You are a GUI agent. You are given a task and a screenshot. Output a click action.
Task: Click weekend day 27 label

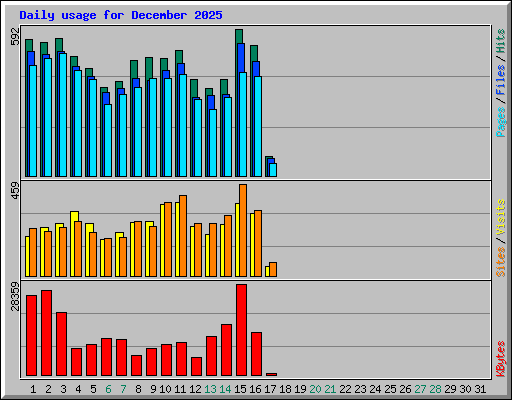(x=420, y=389)
